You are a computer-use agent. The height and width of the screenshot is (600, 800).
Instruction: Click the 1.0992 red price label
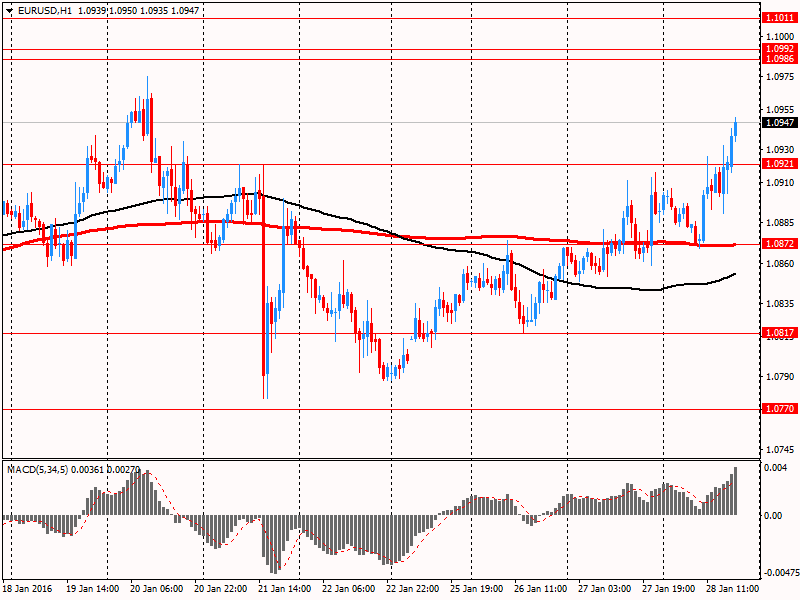point(779,48)
